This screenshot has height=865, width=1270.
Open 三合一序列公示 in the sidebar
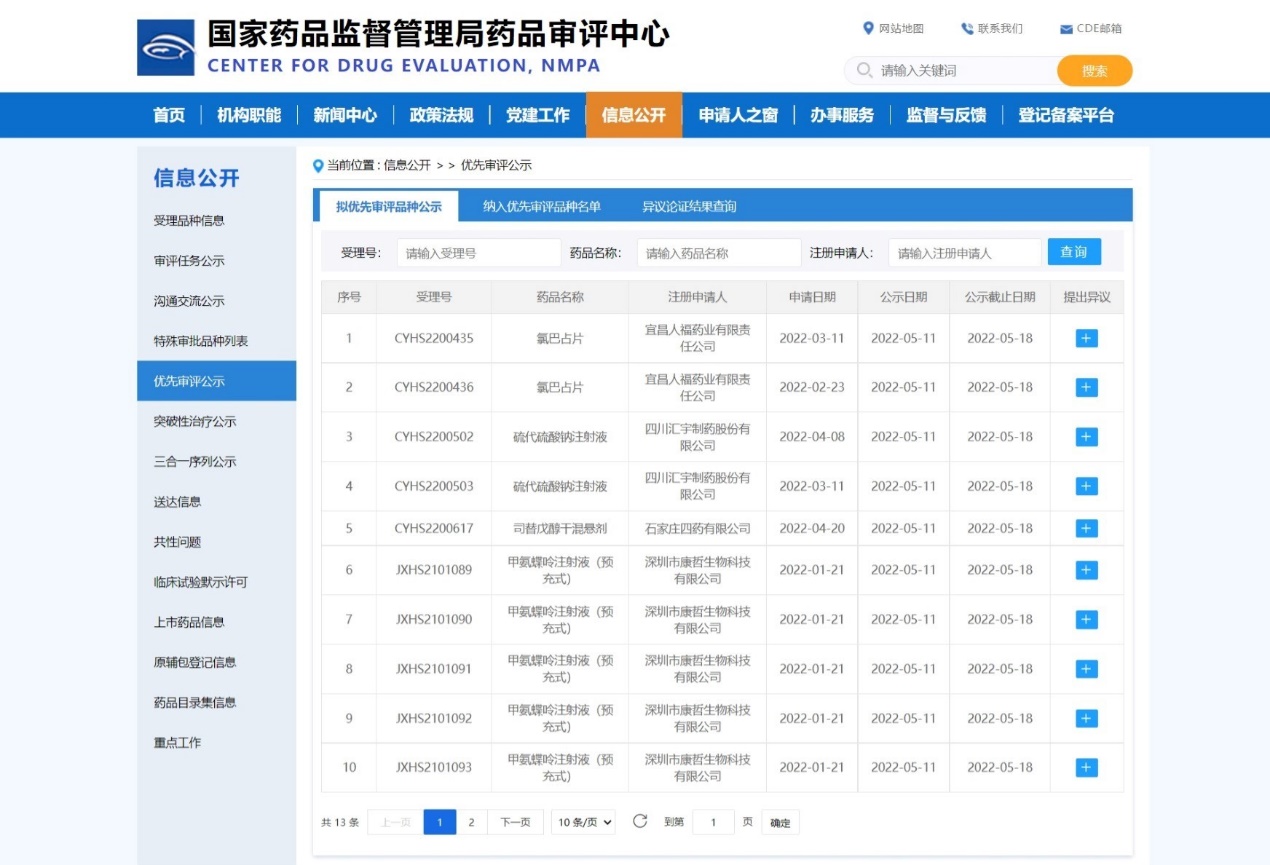[216, 461]
